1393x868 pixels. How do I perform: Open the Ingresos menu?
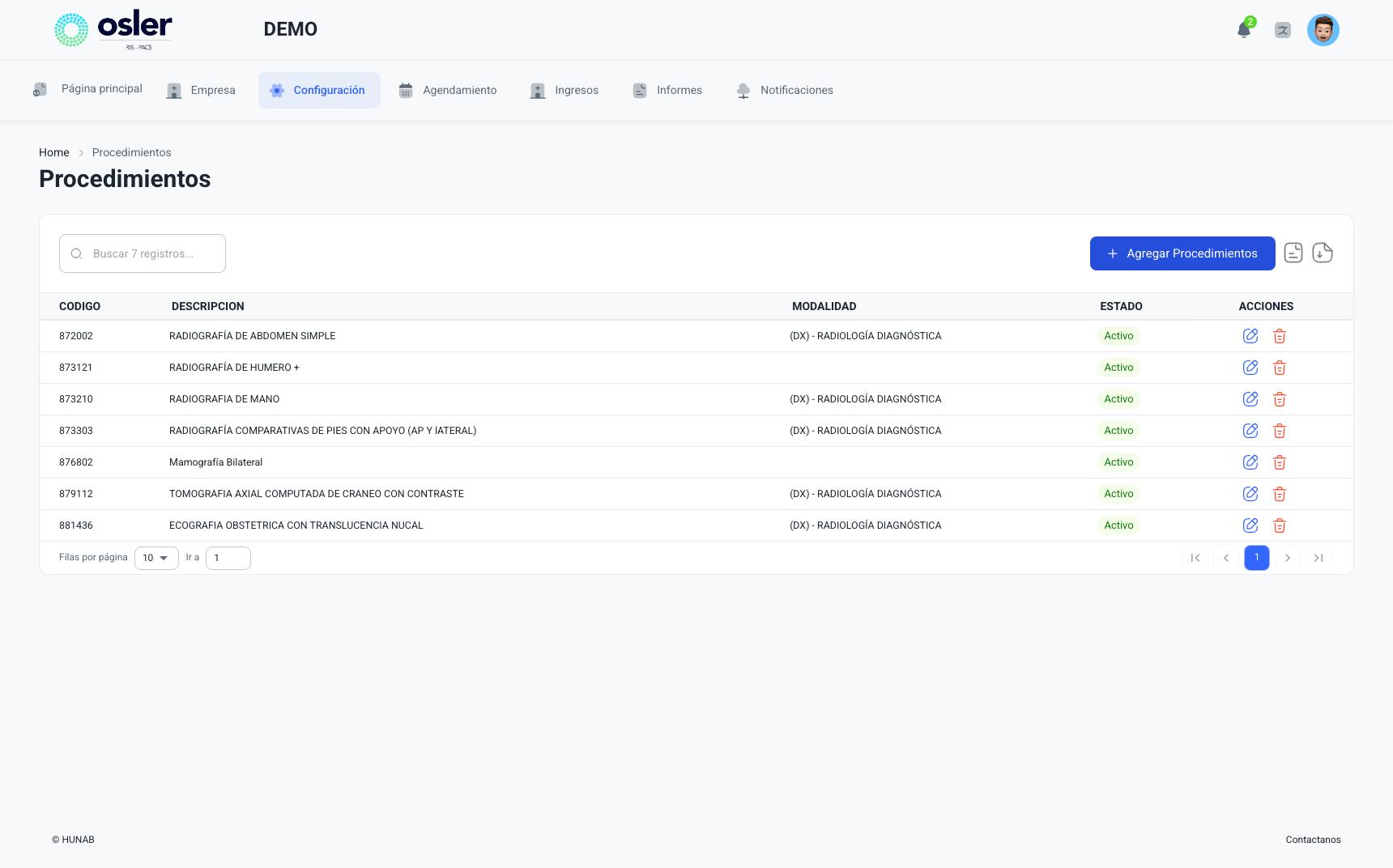(564, 90)
